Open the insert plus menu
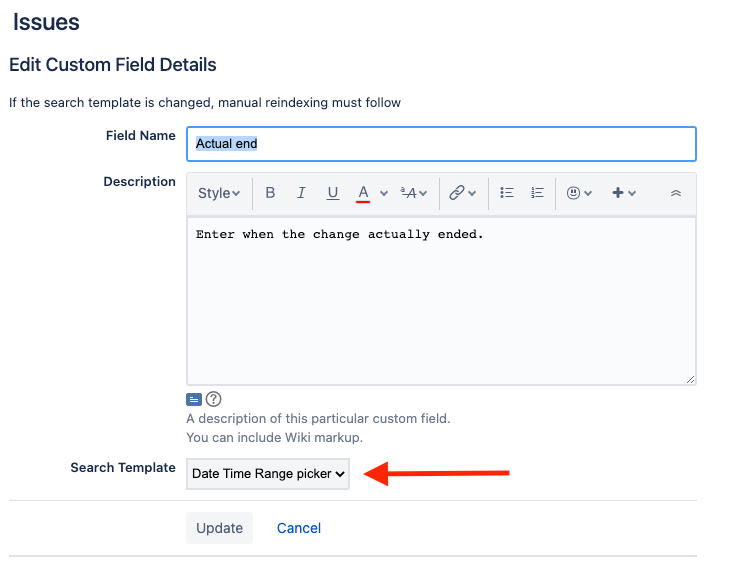Image resolution: width=730 pixels, height=566 pixels. tap(618, 193)
